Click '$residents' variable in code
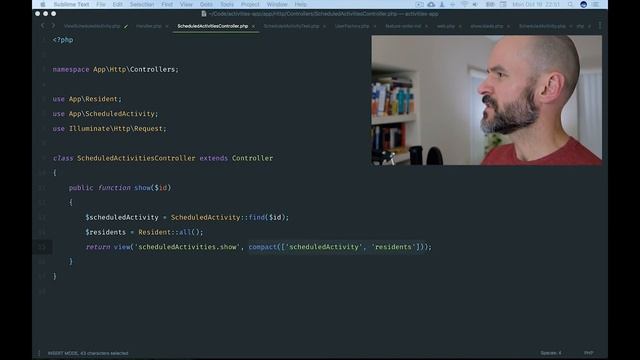 (x=106, y=232)
